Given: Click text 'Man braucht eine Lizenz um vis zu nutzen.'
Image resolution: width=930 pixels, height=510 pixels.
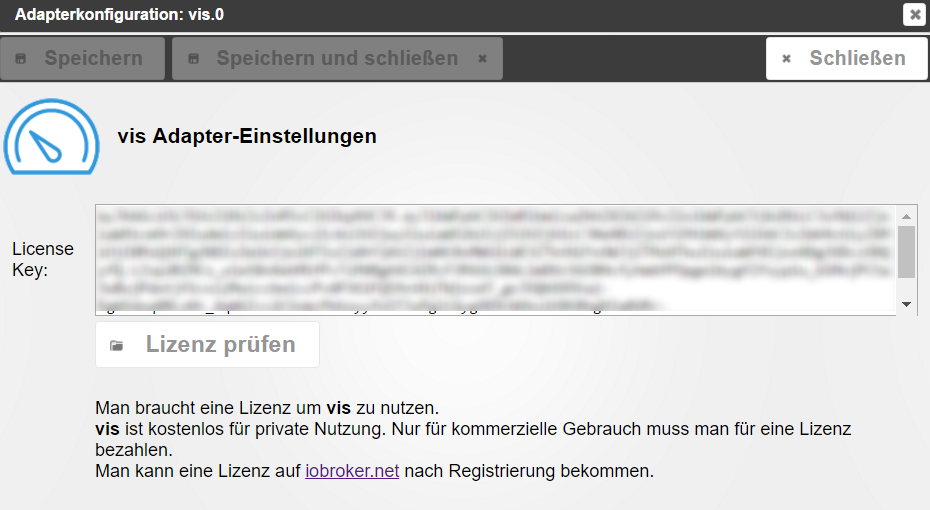Looking at the screenshot, I should (267, 408).
